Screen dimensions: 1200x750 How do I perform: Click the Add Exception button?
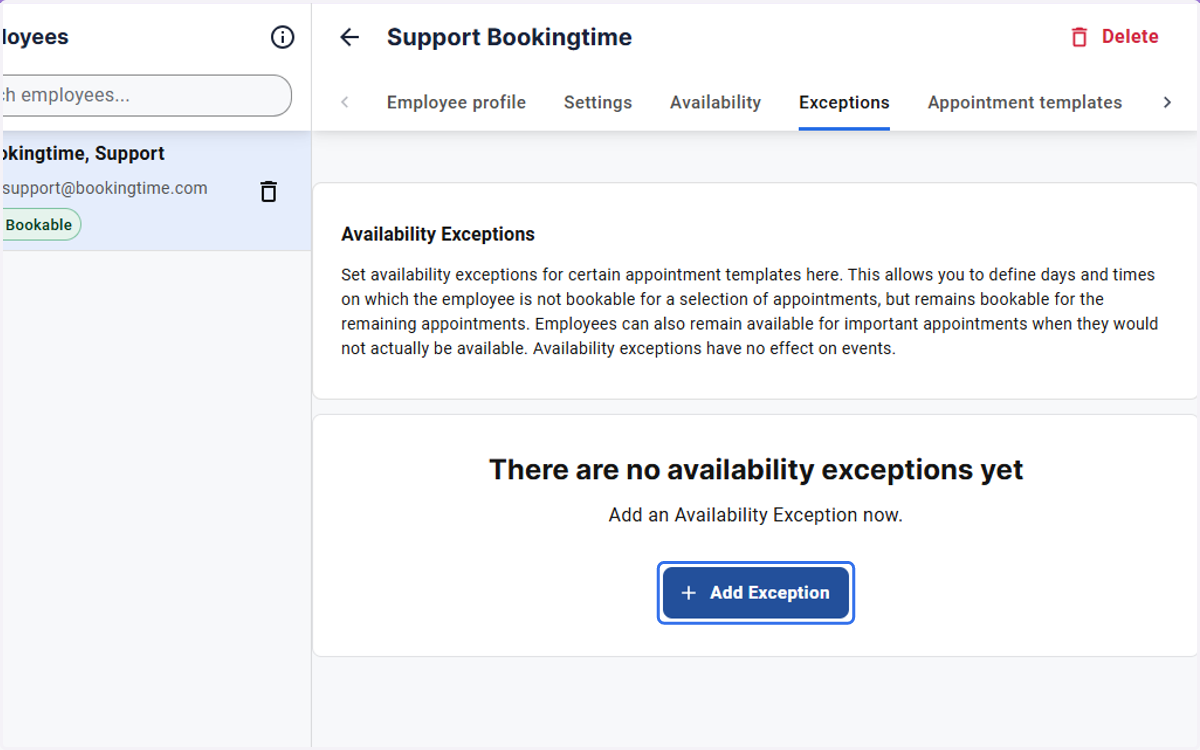pyautogui.click(x=756, y=593)
